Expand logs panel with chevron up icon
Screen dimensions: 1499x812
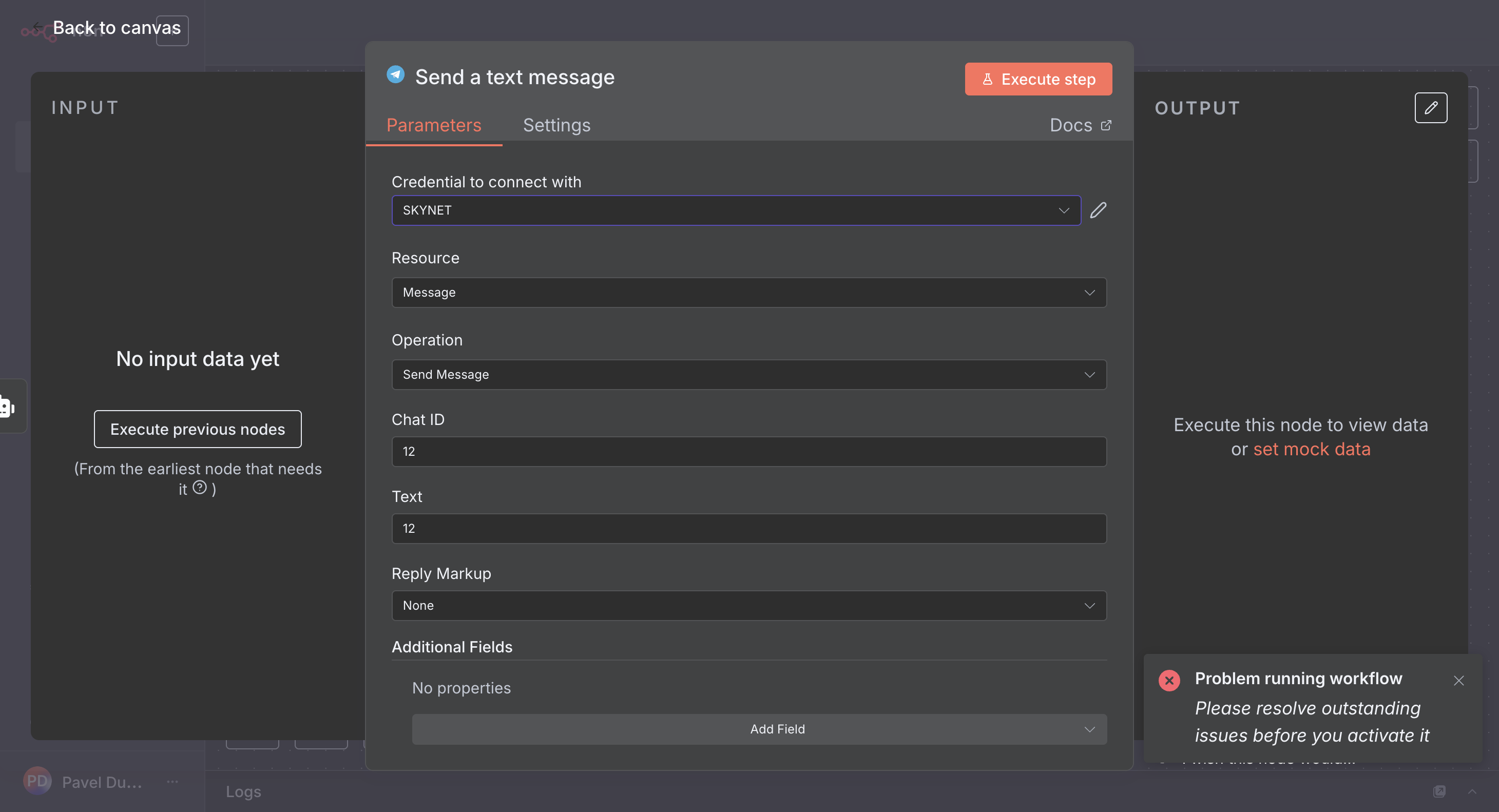click(x=1472, y=791)
